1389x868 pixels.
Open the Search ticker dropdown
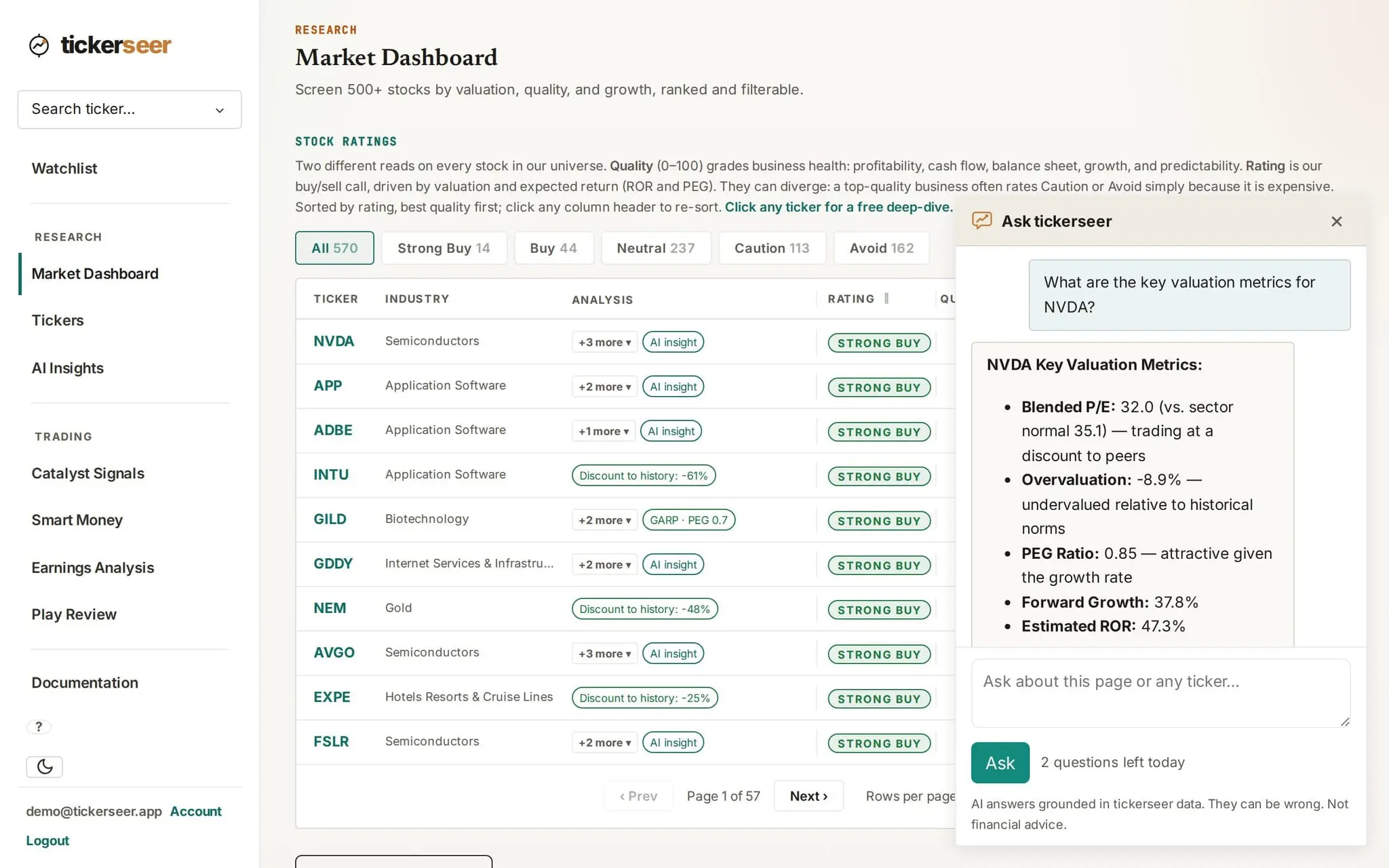tap(130, 109)
